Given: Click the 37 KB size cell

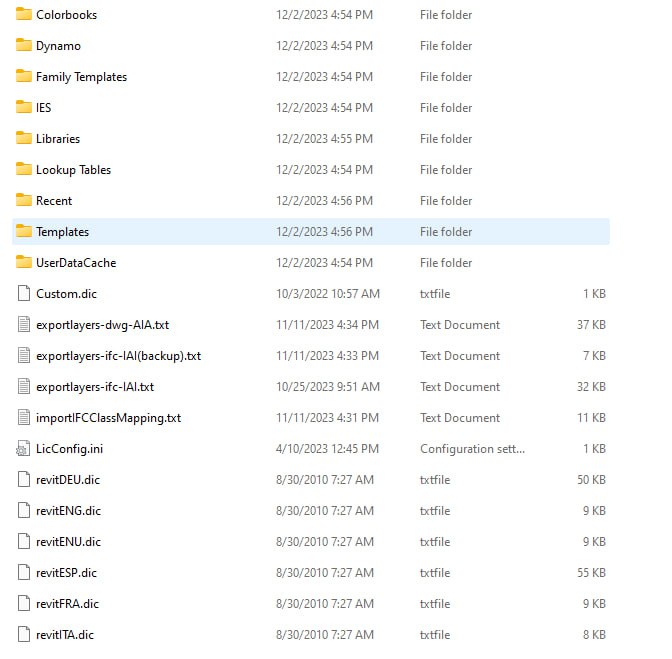Looking at the screenshot, I should click(x=591, y=325).
